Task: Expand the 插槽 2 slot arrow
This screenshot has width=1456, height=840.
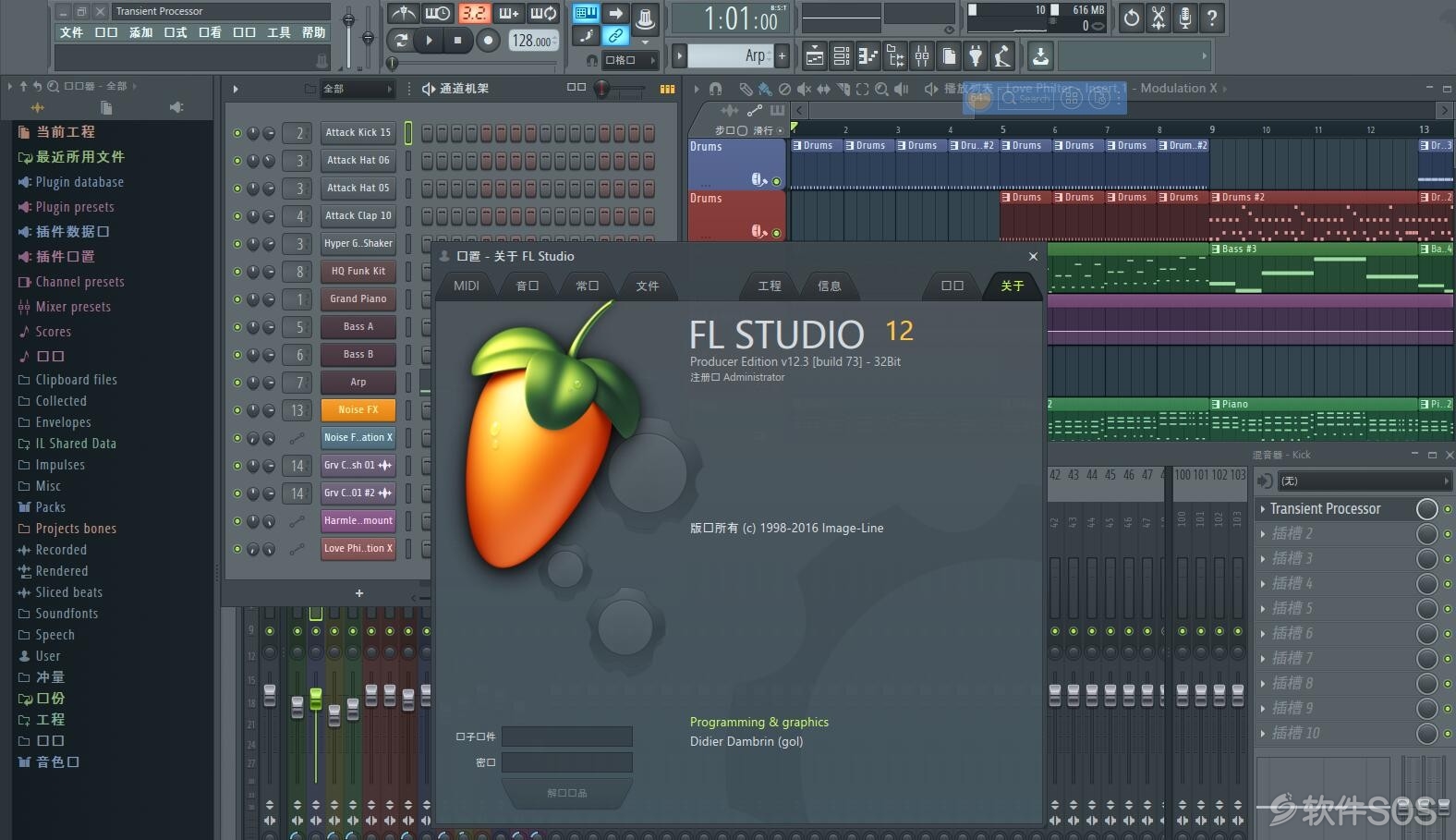Action: [1263, 534]
